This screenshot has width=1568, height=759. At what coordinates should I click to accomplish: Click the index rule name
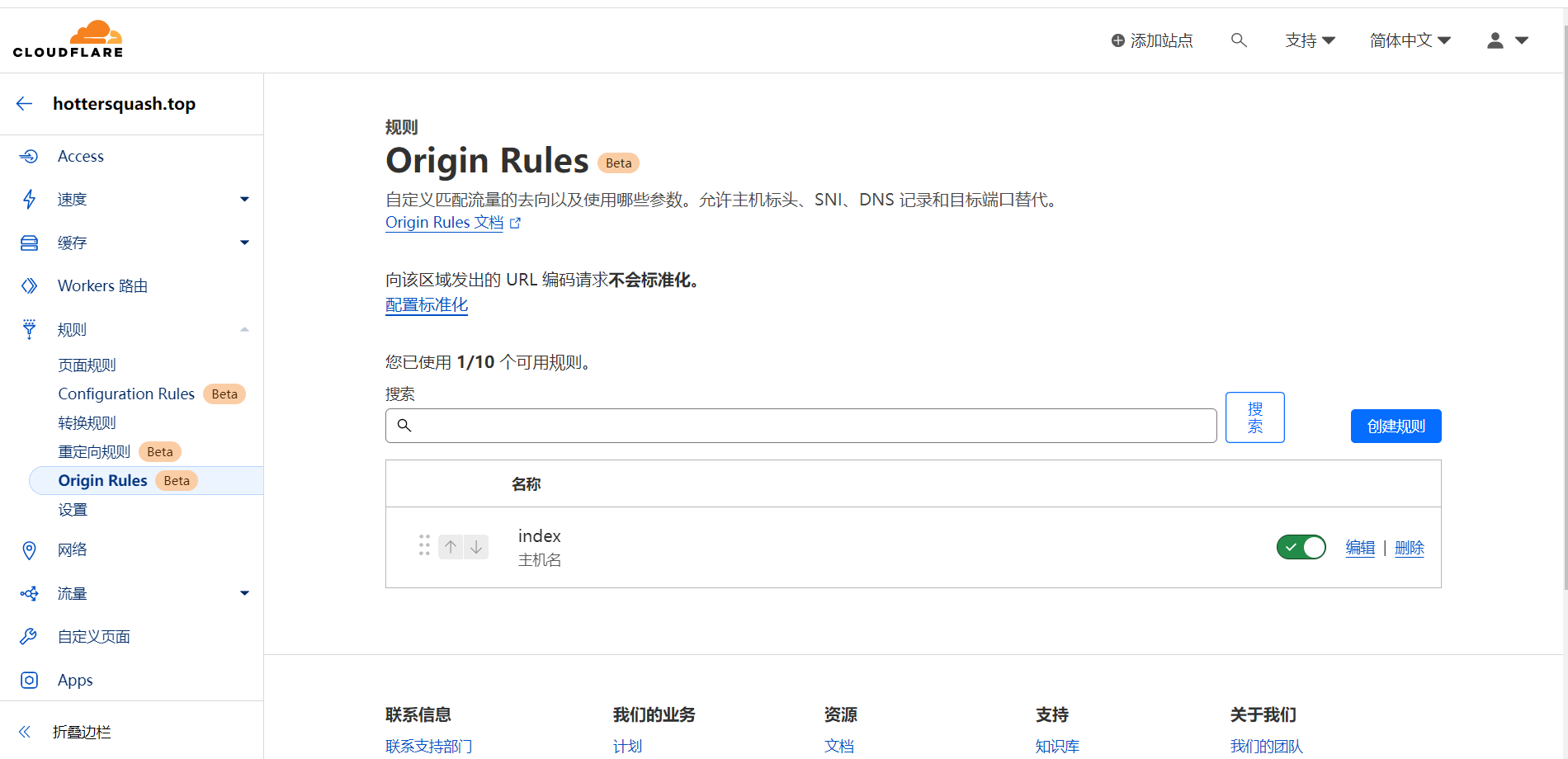click(x=539, y=536)
